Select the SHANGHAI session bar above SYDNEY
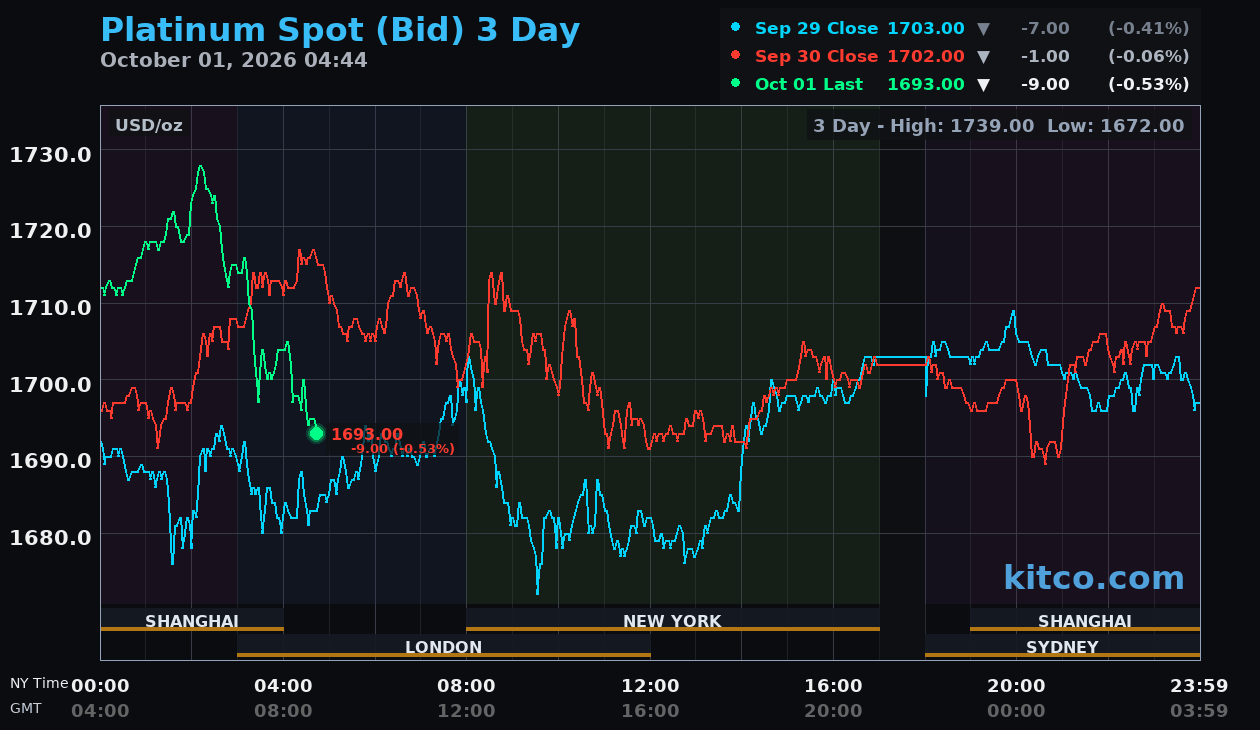The width and height of the screenshot is (1260, 730). (x=1085, y=621)
